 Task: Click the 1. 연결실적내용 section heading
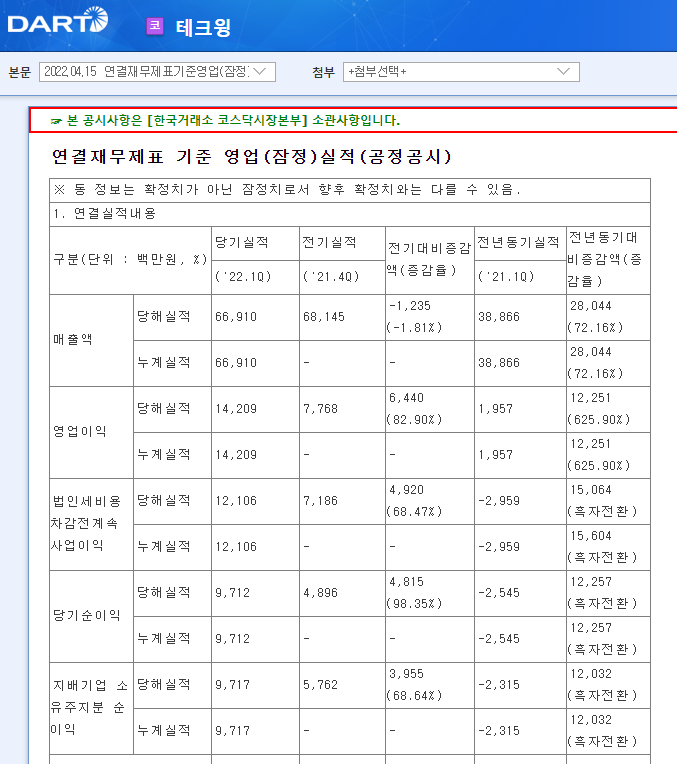pyautogui.click(x=105, y=214)
